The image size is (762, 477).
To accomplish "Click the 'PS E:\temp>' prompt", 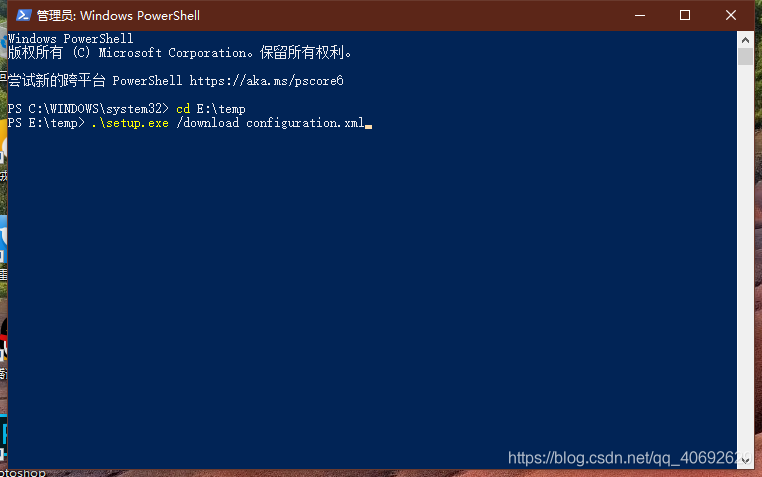I will pyautogui.click(x=46, y=123).
